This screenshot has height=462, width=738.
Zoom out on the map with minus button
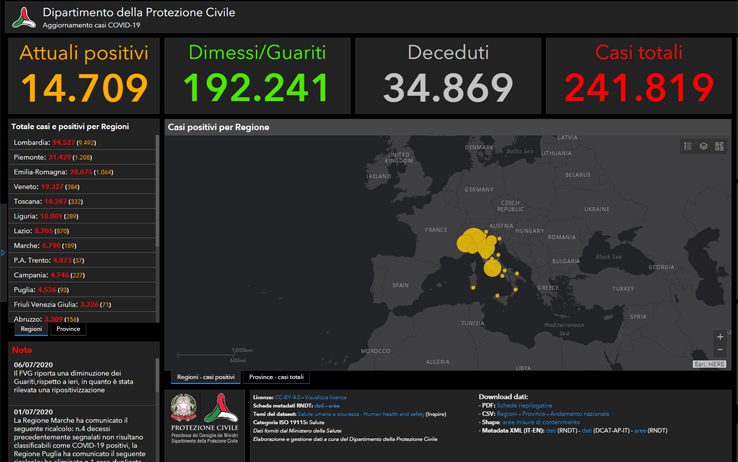[x=720, y=352]
